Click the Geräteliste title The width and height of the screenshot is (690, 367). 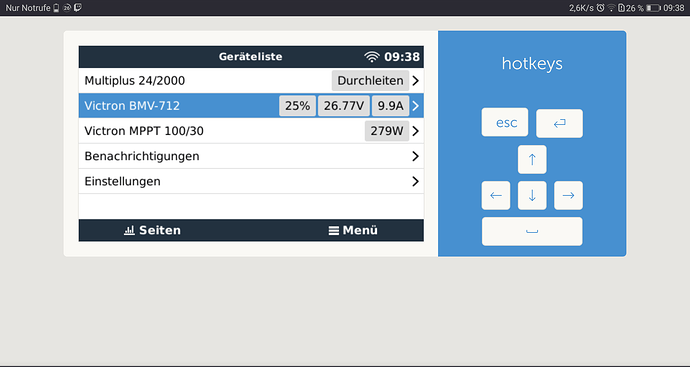(x=250, y=57)
